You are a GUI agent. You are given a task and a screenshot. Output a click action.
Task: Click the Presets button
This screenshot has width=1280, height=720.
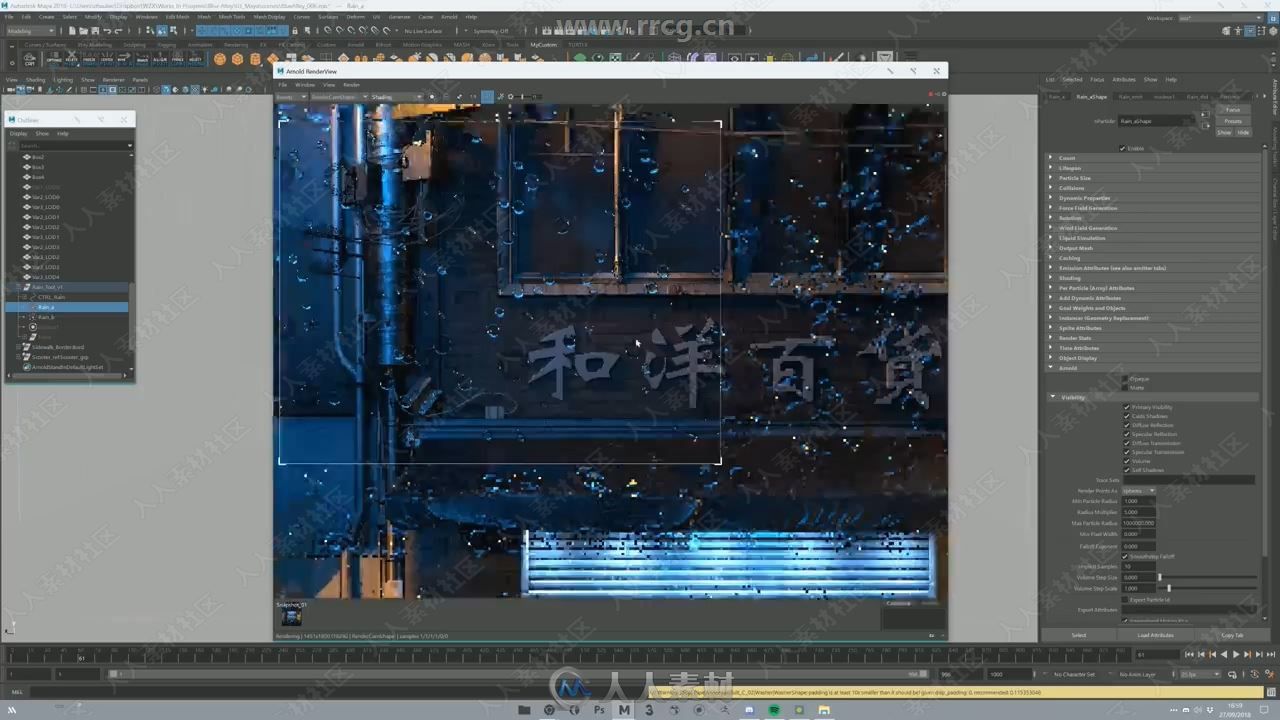1233,121
